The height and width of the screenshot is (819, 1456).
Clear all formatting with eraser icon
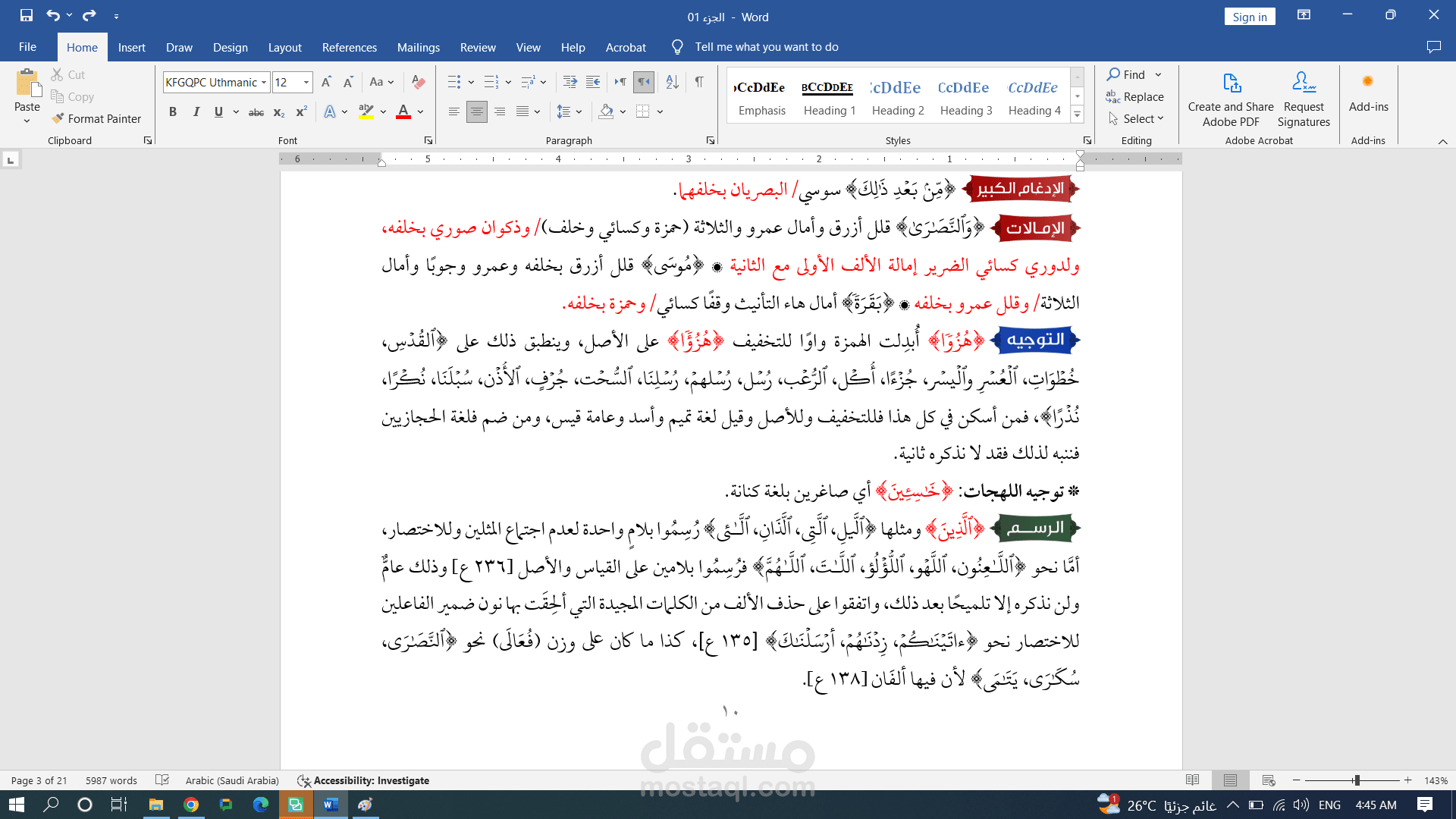(x=418, y=82)
